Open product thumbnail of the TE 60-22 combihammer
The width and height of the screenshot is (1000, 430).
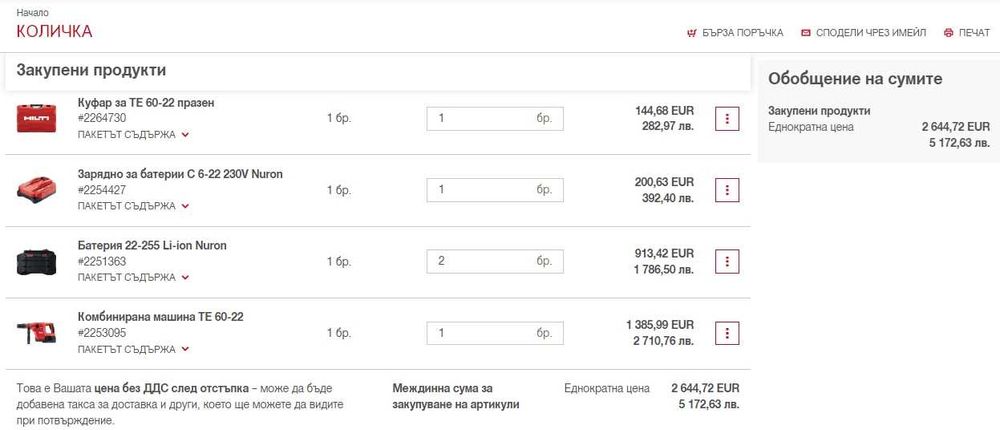pyautogui.click(x=36, y=332)
